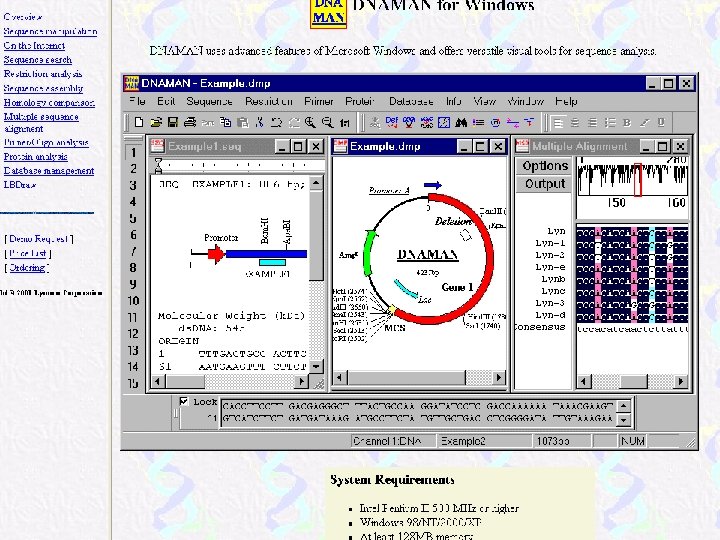Click the Zoom in magnifier icon

310,122
